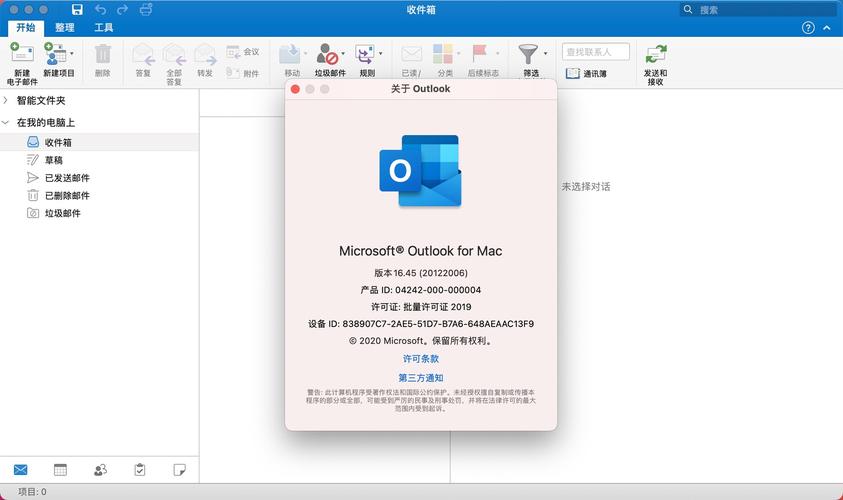The image size is (843, 500).
Task: Open the 第三方通知 link
Action: 421,377
